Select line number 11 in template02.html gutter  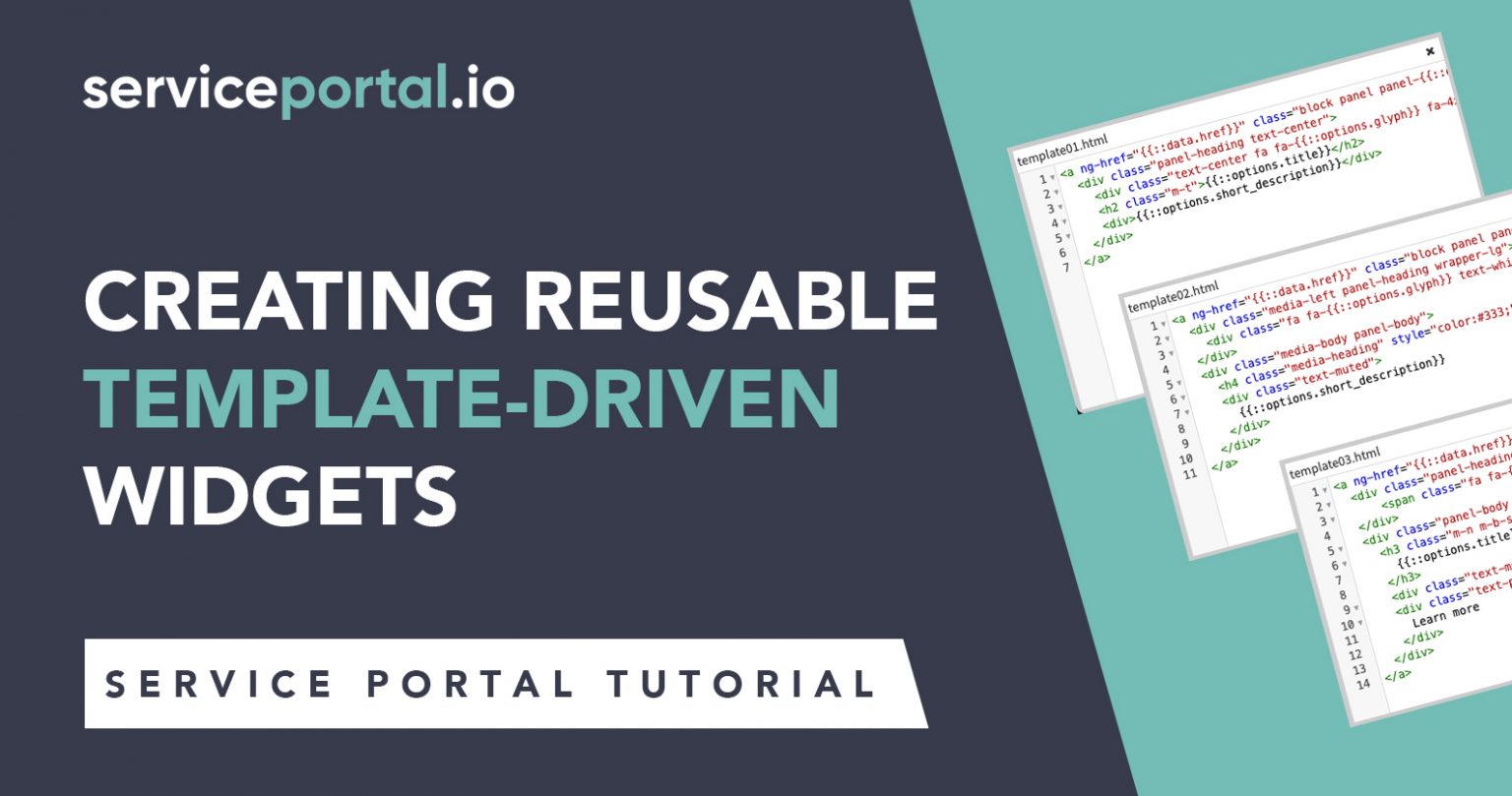(1188, 474)
